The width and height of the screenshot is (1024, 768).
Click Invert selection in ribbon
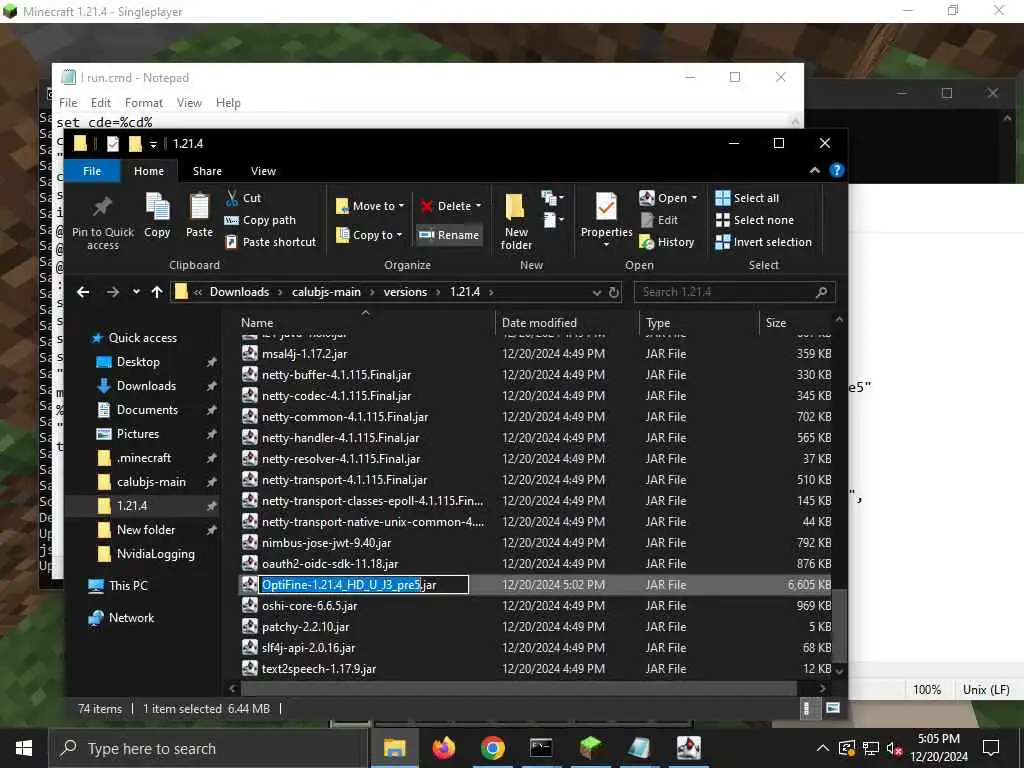[763, 242]
